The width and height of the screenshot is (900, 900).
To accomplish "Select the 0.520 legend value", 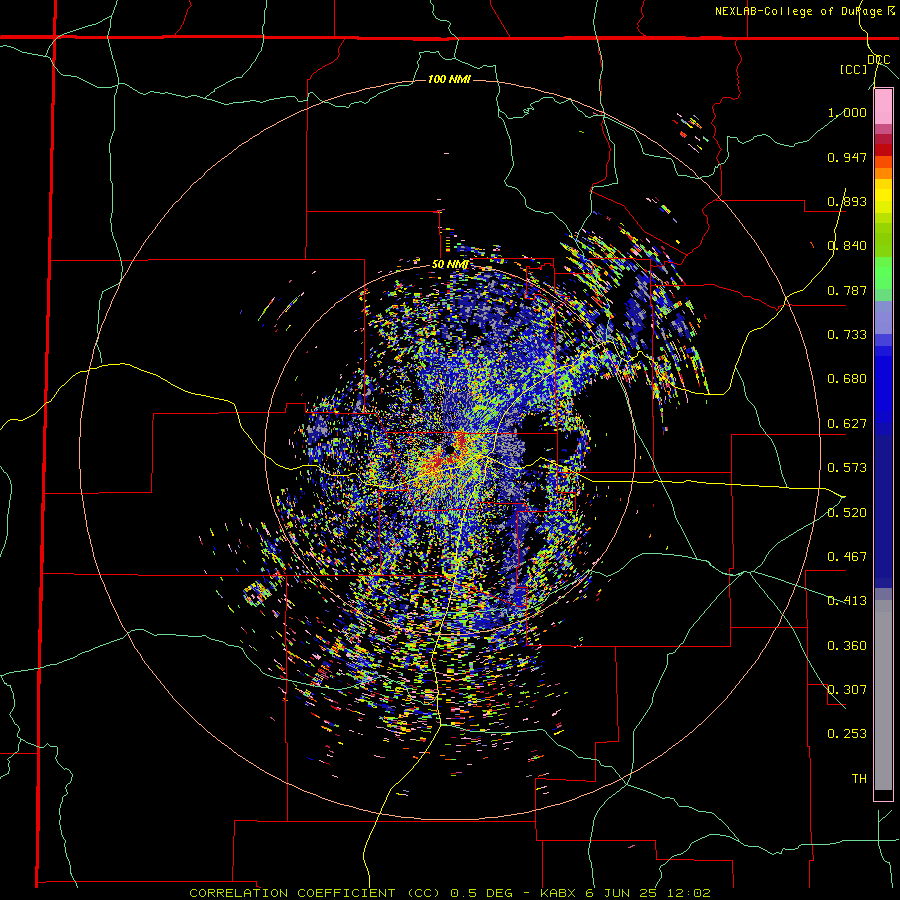I will [847, 513].
